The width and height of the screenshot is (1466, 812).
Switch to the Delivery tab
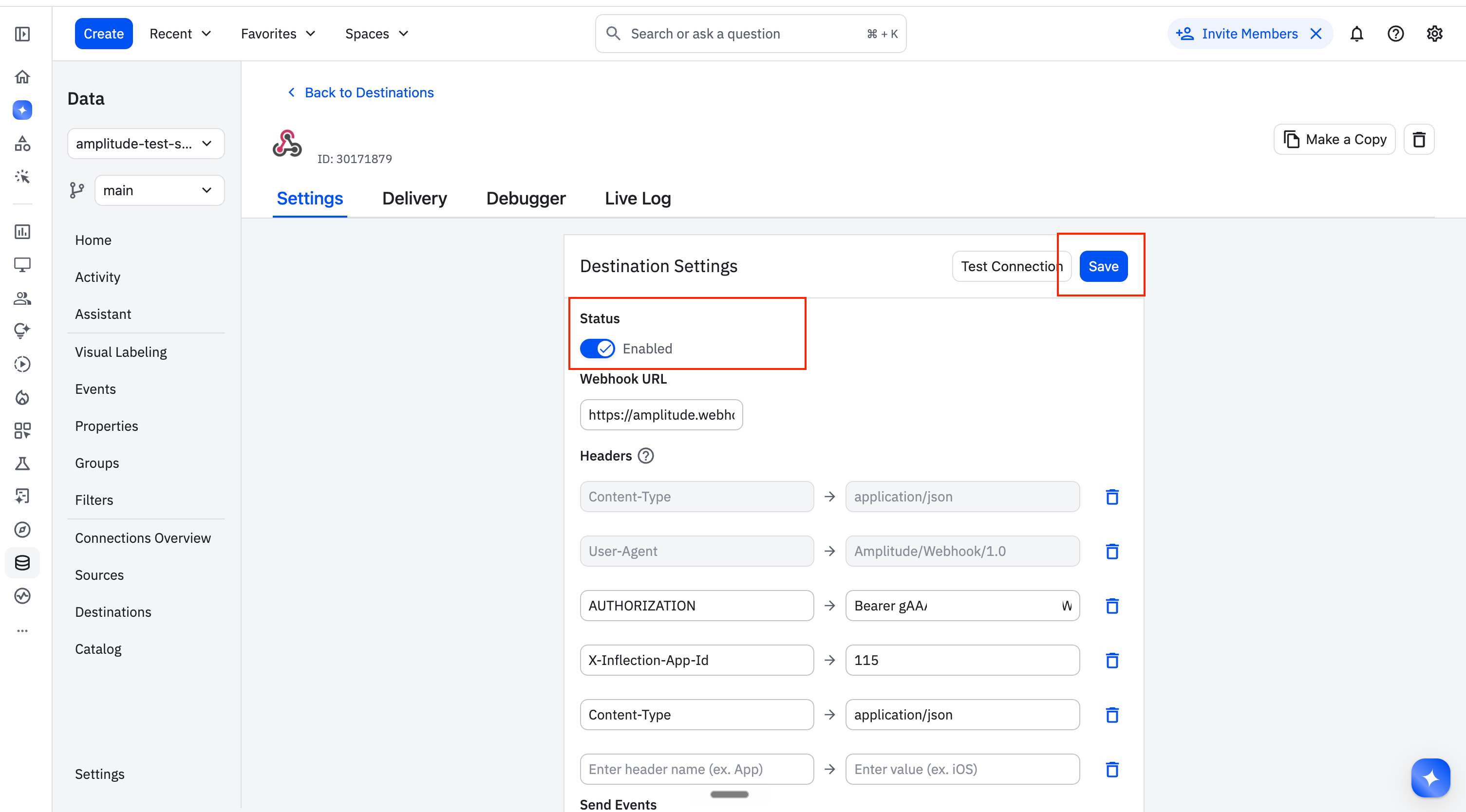(414, 198)
